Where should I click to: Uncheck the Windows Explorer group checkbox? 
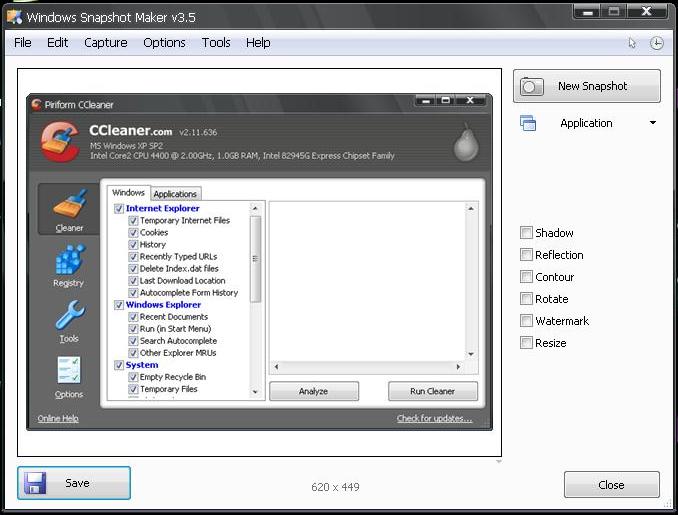(119, 305)
